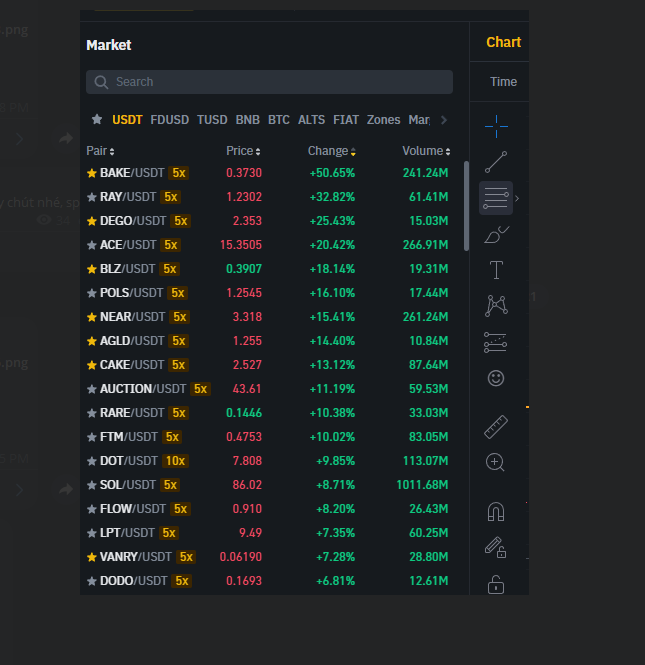Switch to the TUSD market tab
This screenshot has height=665, width=645.
[x=212, y=120]
